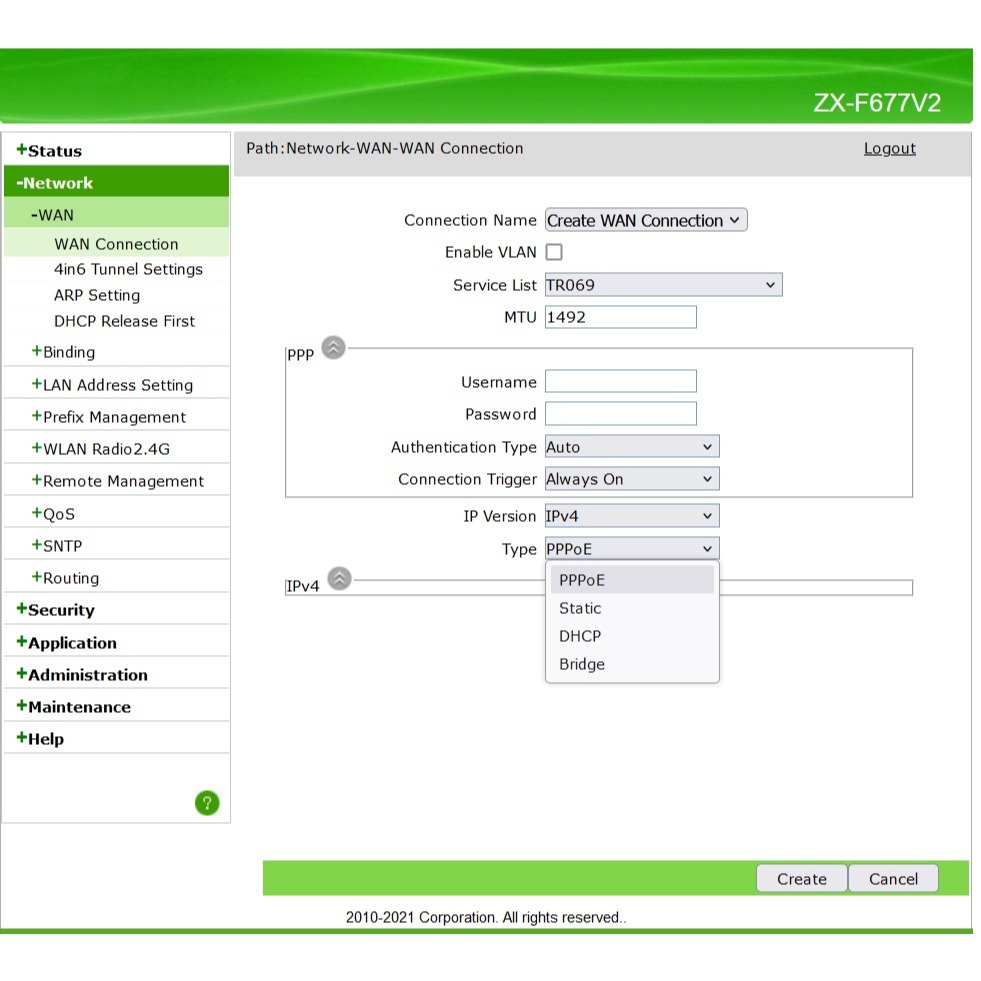Click the green help question mark icon
The image size is (981, 981).
click(x=207, y=802)
